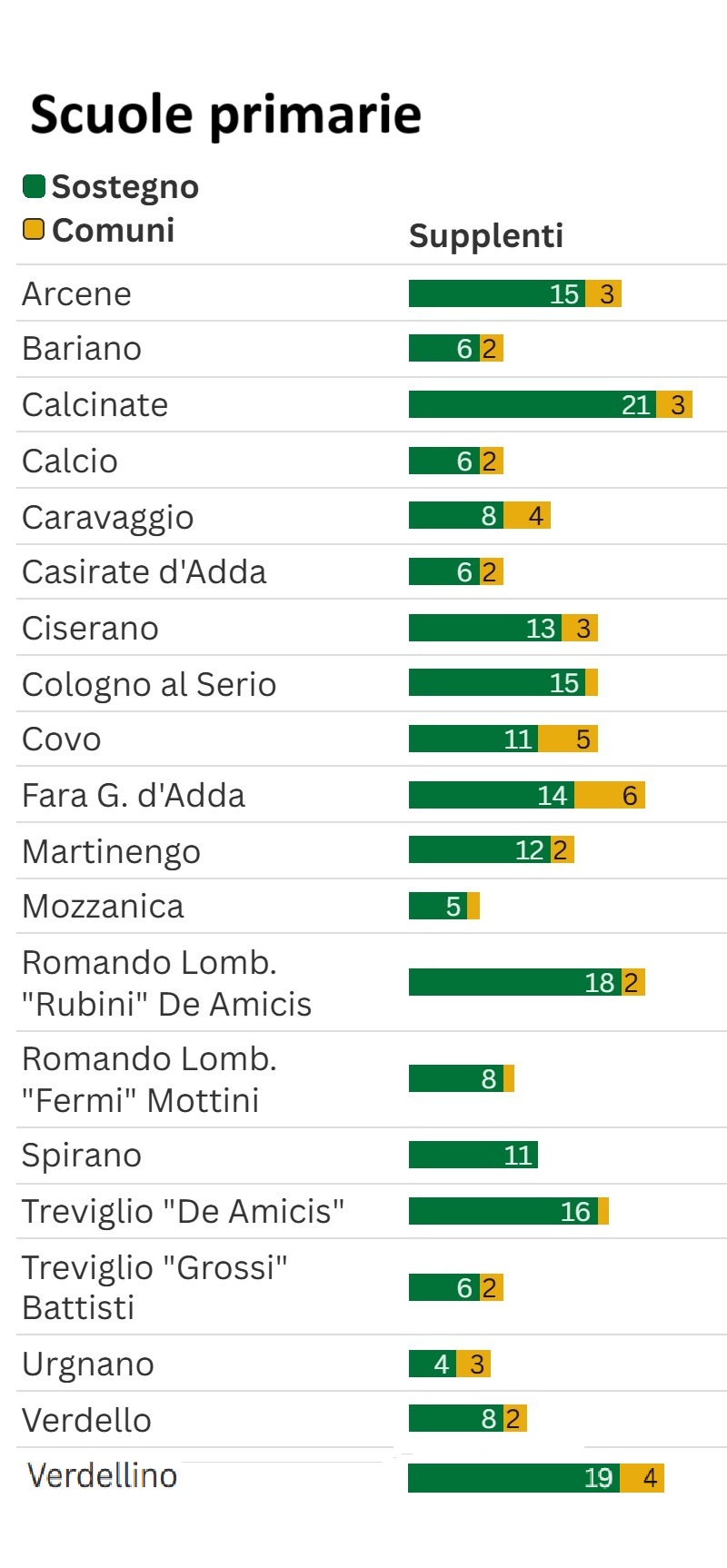The width and height of the screenshot is (727, 1568).
Task: Select the Cologno al Serio row label
Action: tap(149, 684)
